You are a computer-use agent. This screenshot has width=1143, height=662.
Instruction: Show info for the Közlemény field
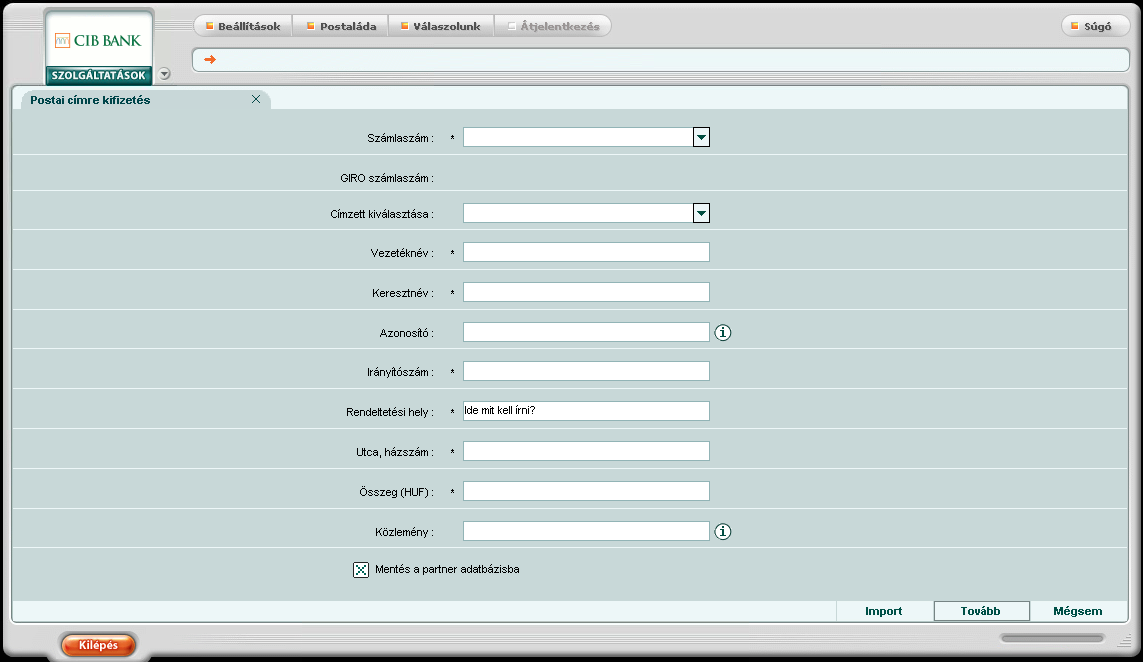pyautogui.click(x=722, y=531)
